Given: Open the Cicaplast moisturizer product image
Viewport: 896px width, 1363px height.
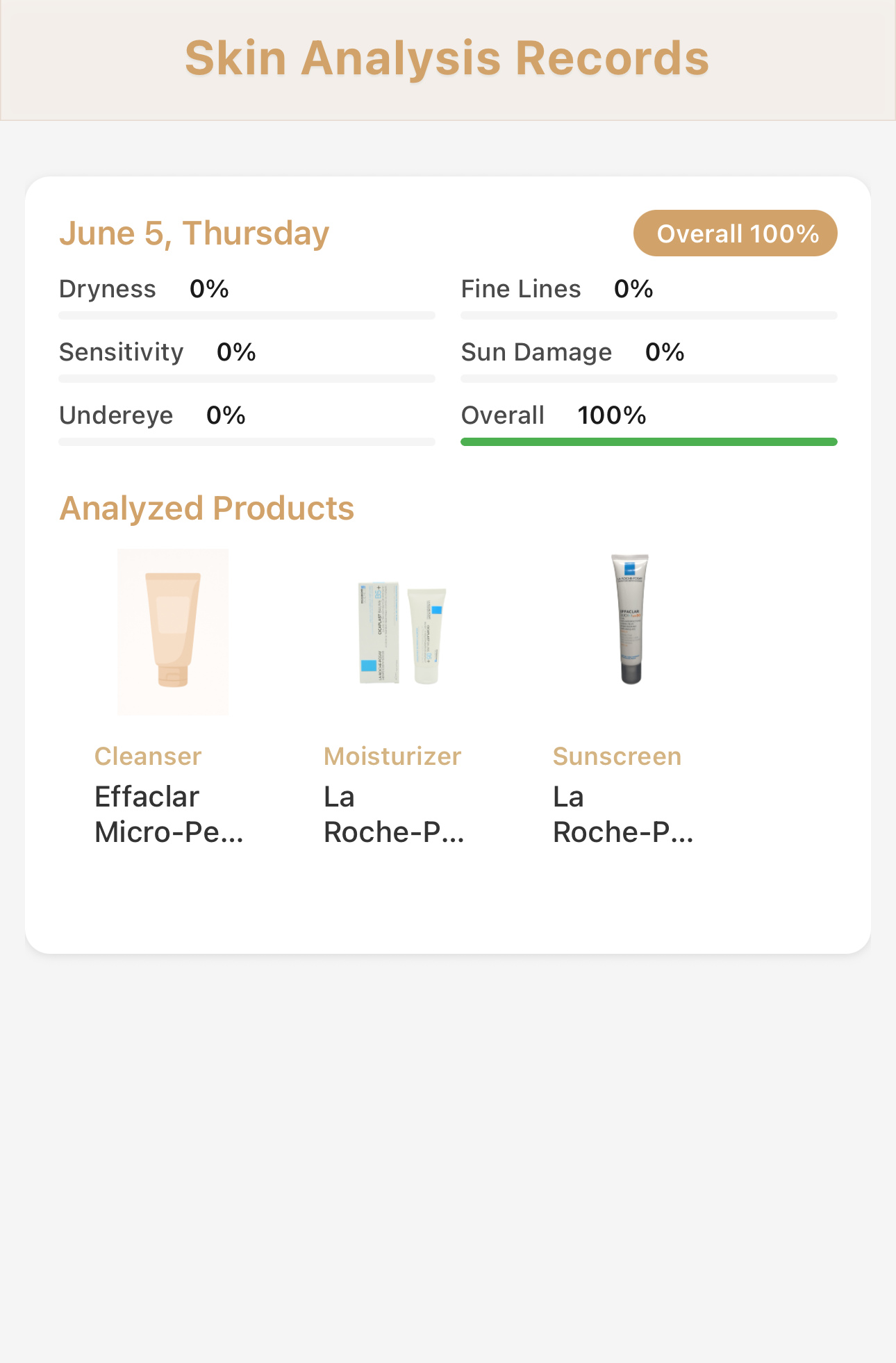Looking at the screenshot, I should (402, 632).
